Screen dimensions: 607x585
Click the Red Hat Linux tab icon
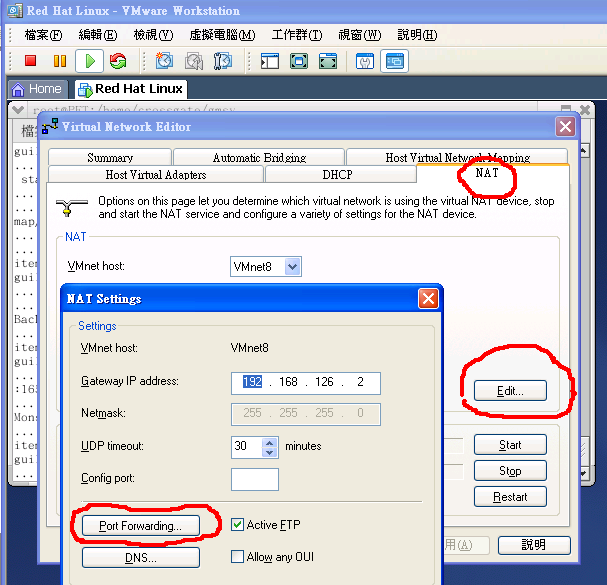click(x=85, y=90)
